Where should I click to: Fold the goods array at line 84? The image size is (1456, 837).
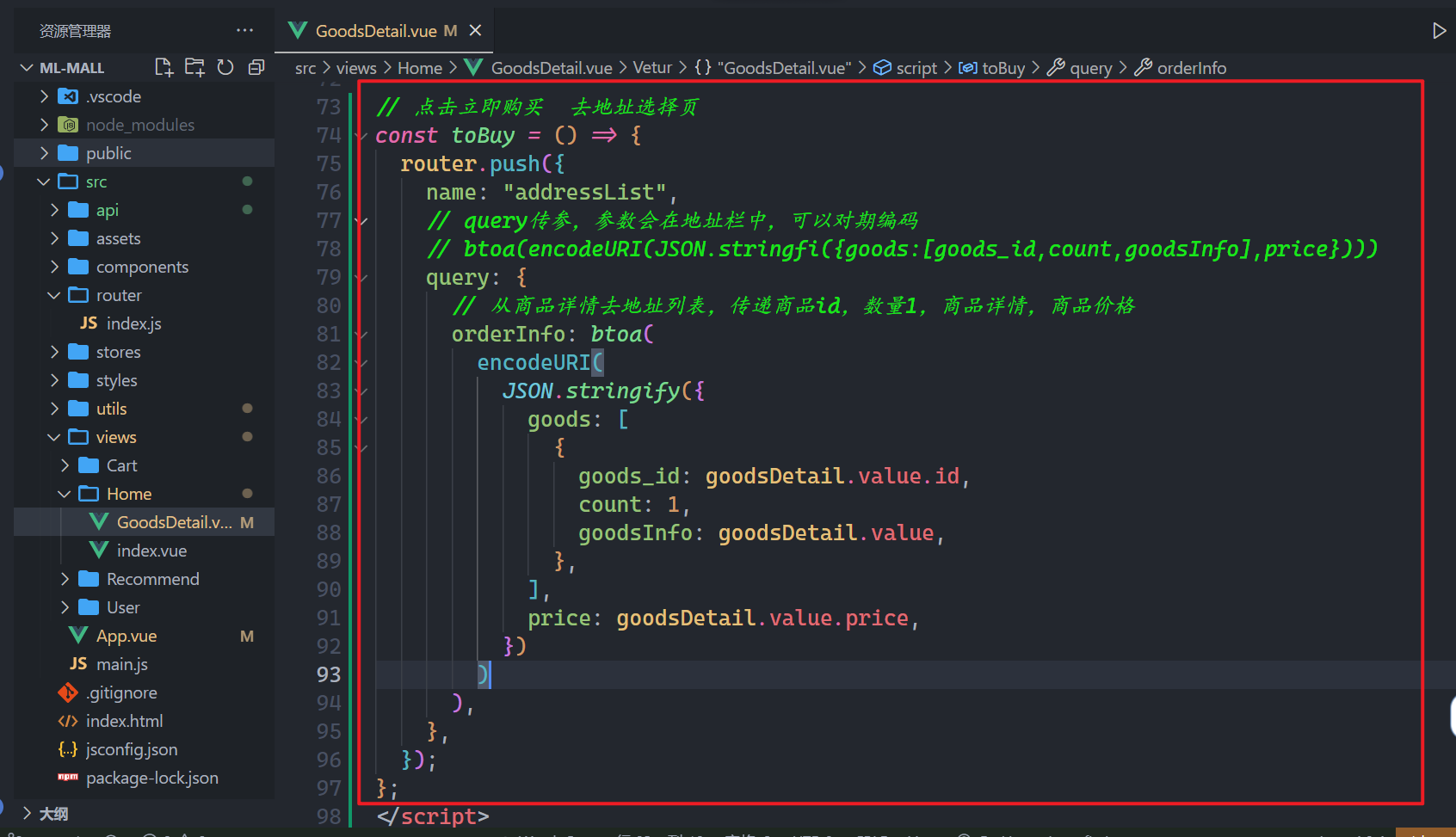[362, 420]
